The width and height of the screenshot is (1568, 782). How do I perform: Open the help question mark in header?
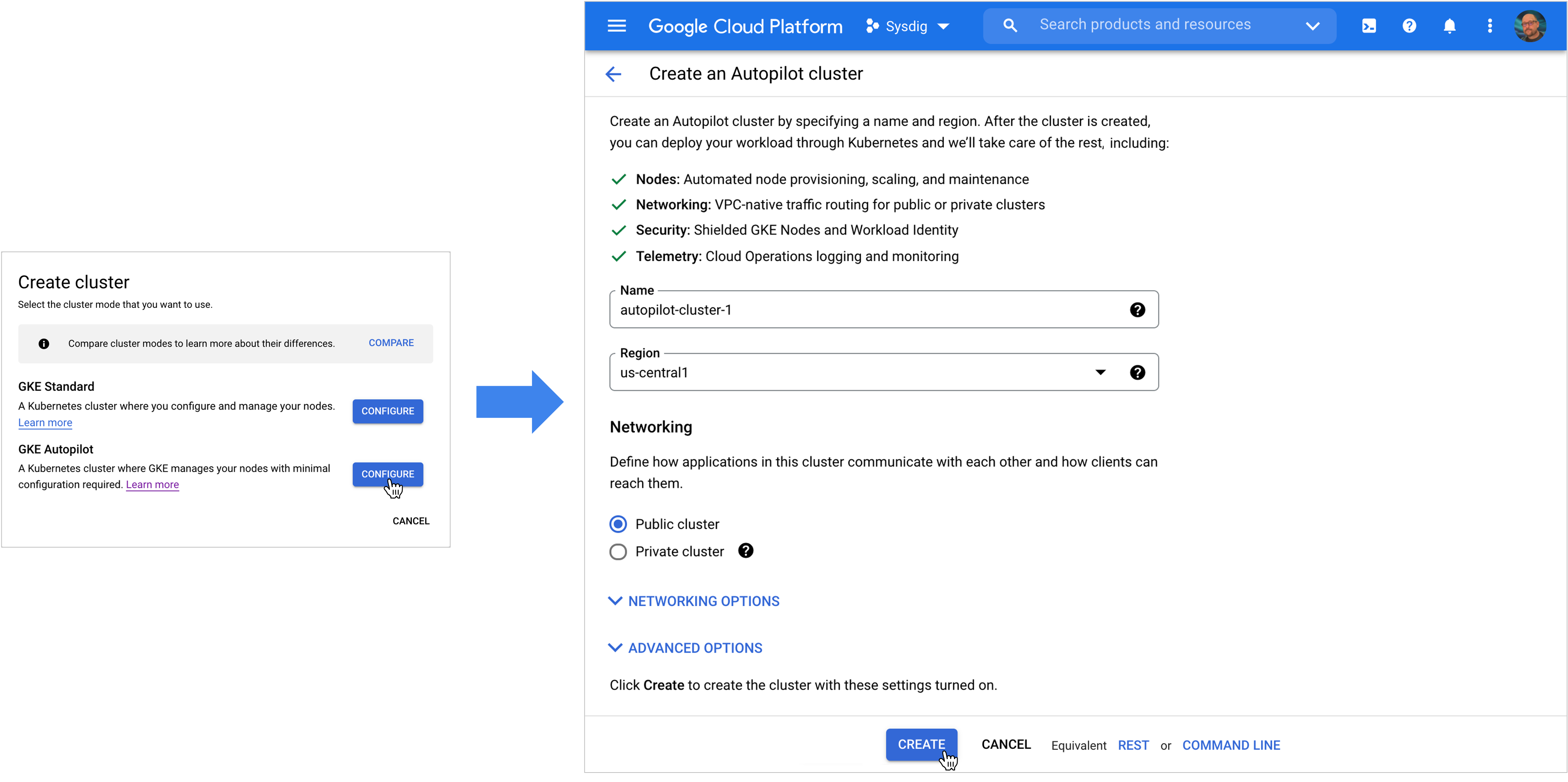pyautogui.click(x=1409, y=26)
